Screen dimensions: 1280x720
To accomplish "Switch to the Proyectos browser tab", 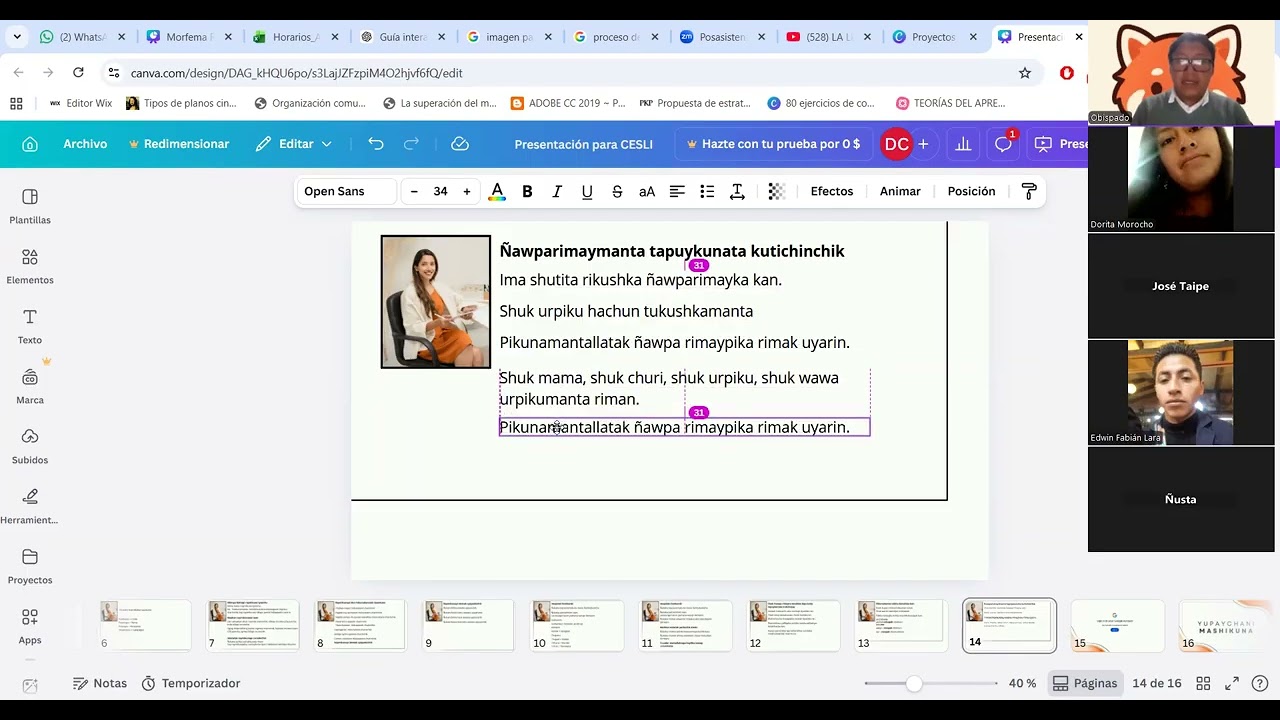I will pyautogui.click(x=934, y=37).
